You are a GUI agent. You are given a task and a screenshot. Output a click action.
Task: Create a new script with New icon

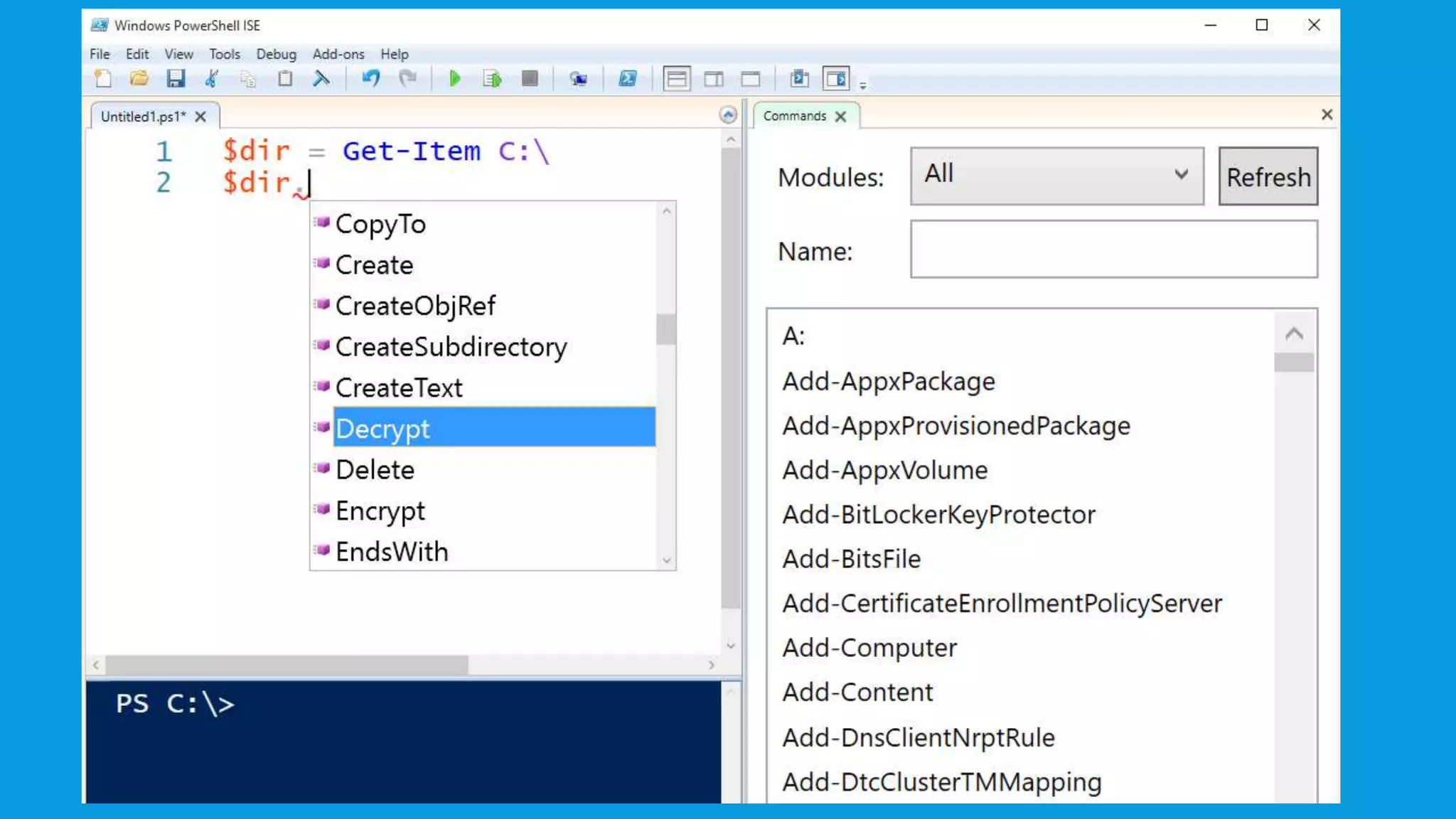tap(103, 79)
